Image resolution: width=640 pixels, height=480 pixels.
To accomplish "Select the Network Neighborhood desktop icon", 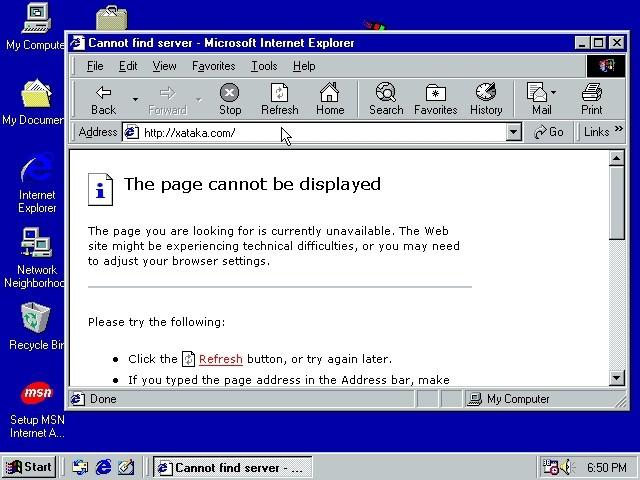I will [x=34, y=257].
